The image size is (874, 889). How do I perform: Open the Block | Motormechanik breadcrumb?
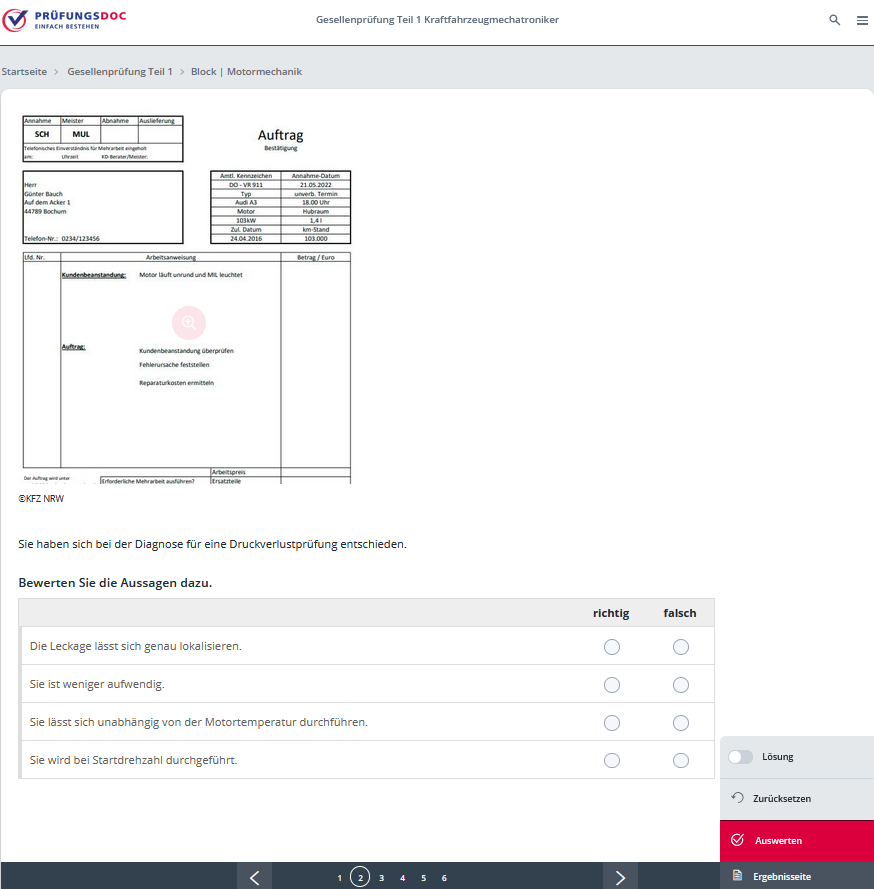click(x=246, y=72)
